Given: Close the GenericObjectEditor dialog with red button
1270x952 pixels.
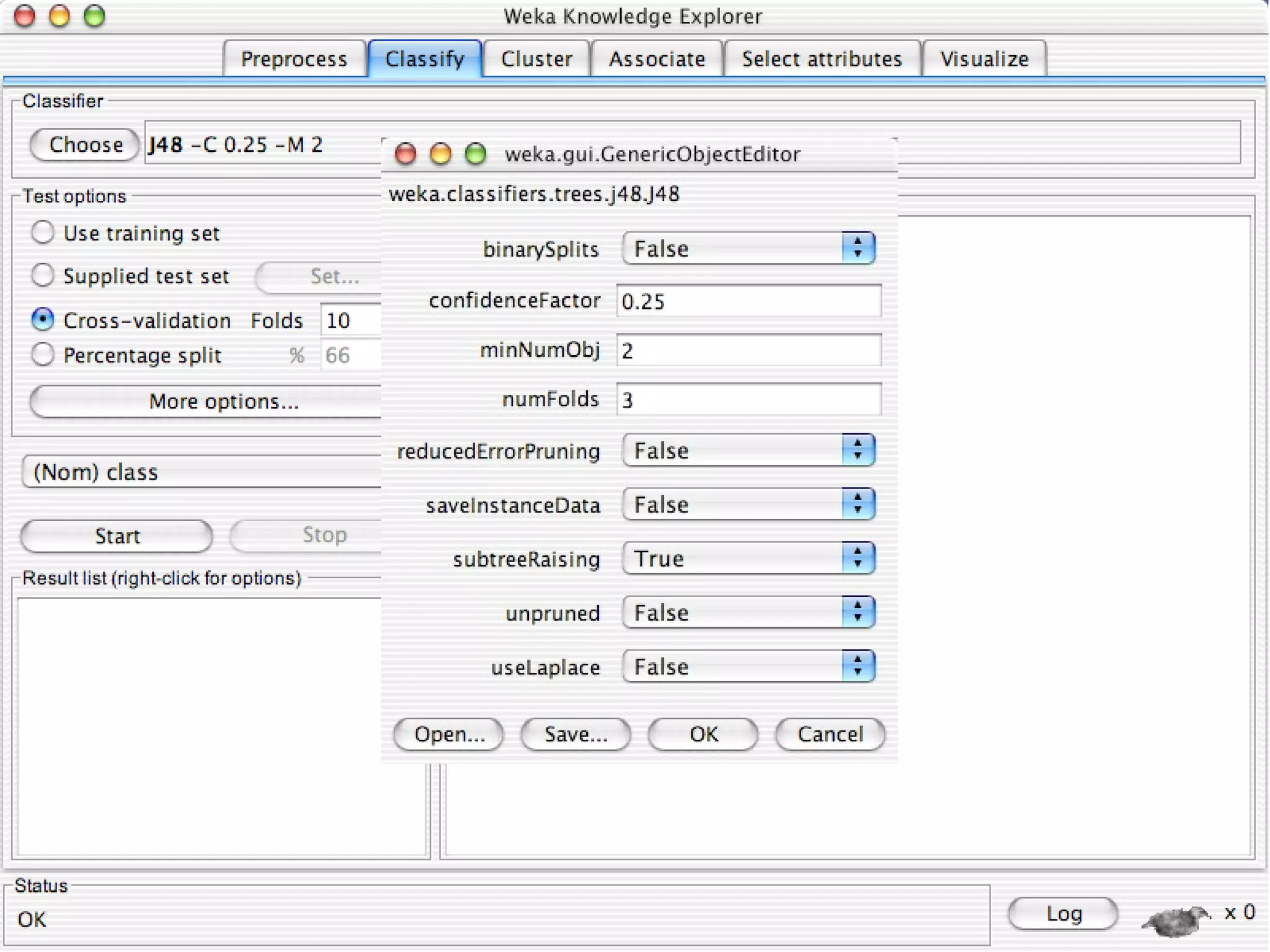Looking at the screenshot, I should coord(406,154).
